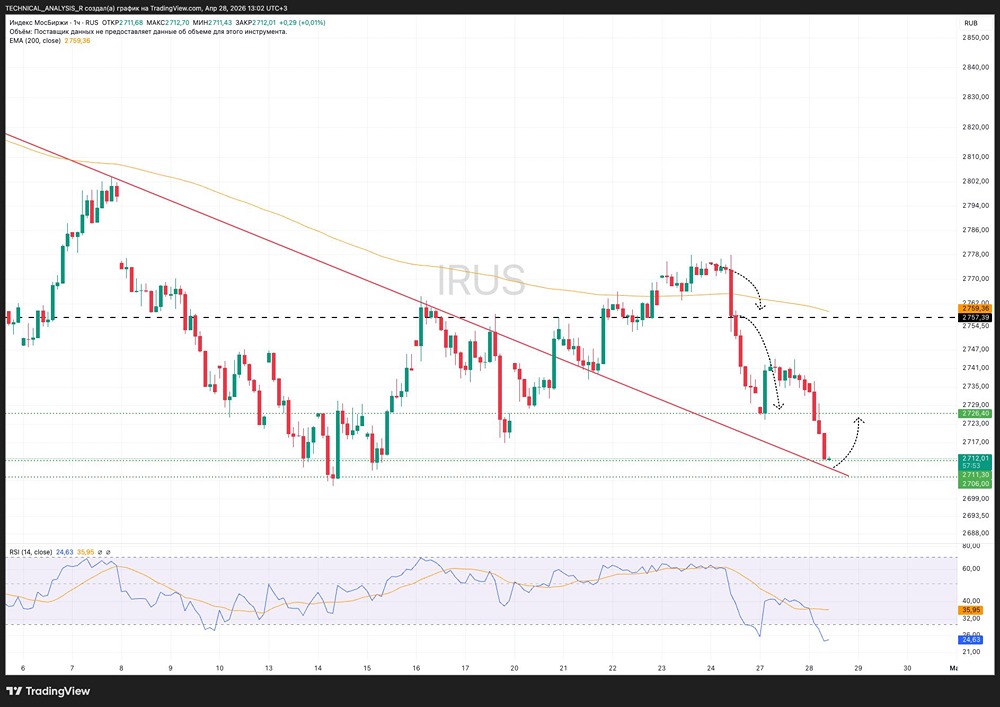Click the 80,00 label on the RSI axis
This screenshot has height=707, width=1000.
[x=971, y=546]
